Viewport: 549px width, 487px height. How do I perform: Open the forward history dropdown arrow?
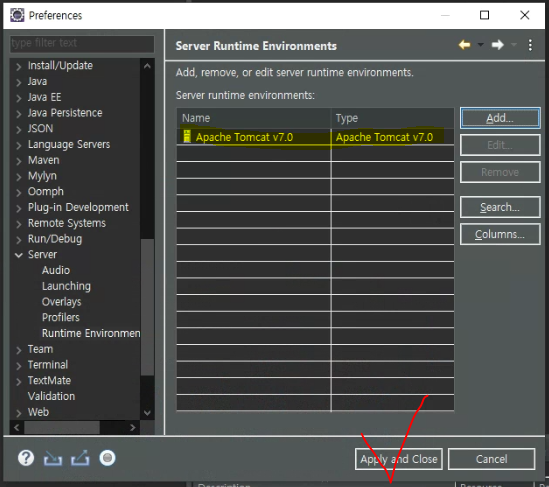(x=514, y=45)
